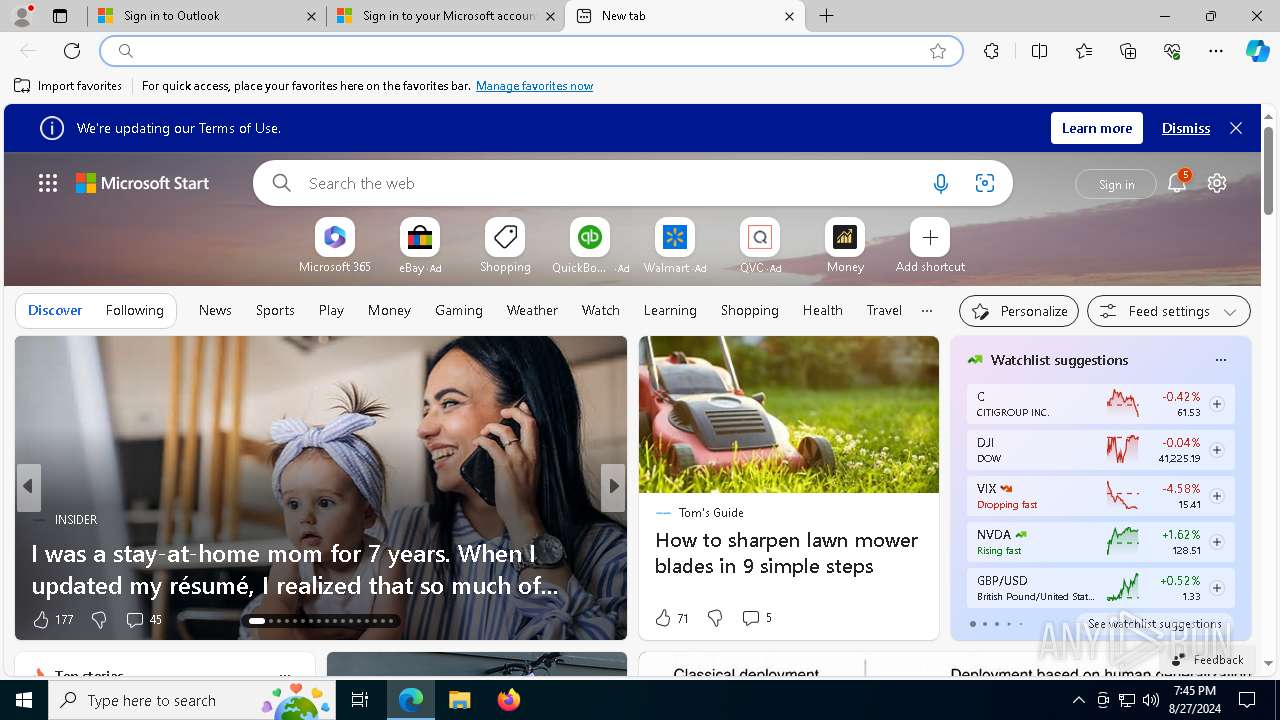Open the Weather category
The height and width of the screenshot is (720, 1280).
point(532,310)
